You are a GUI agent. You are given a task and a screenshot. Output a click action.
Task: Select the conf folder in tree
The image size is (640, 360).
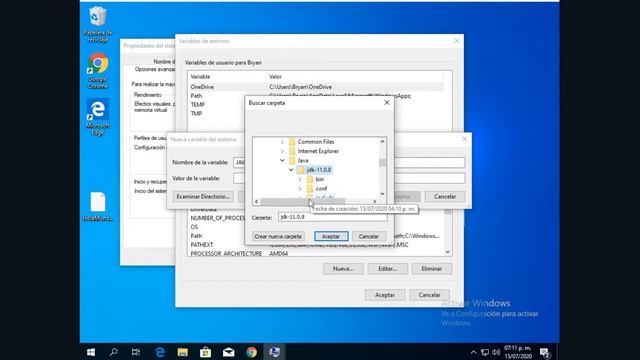click(x=321, y=189)
